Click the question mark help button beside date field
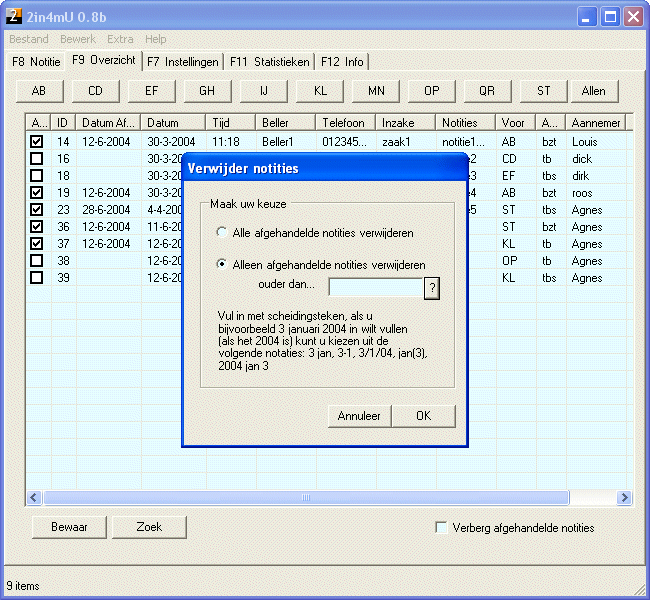 point(432,288)
